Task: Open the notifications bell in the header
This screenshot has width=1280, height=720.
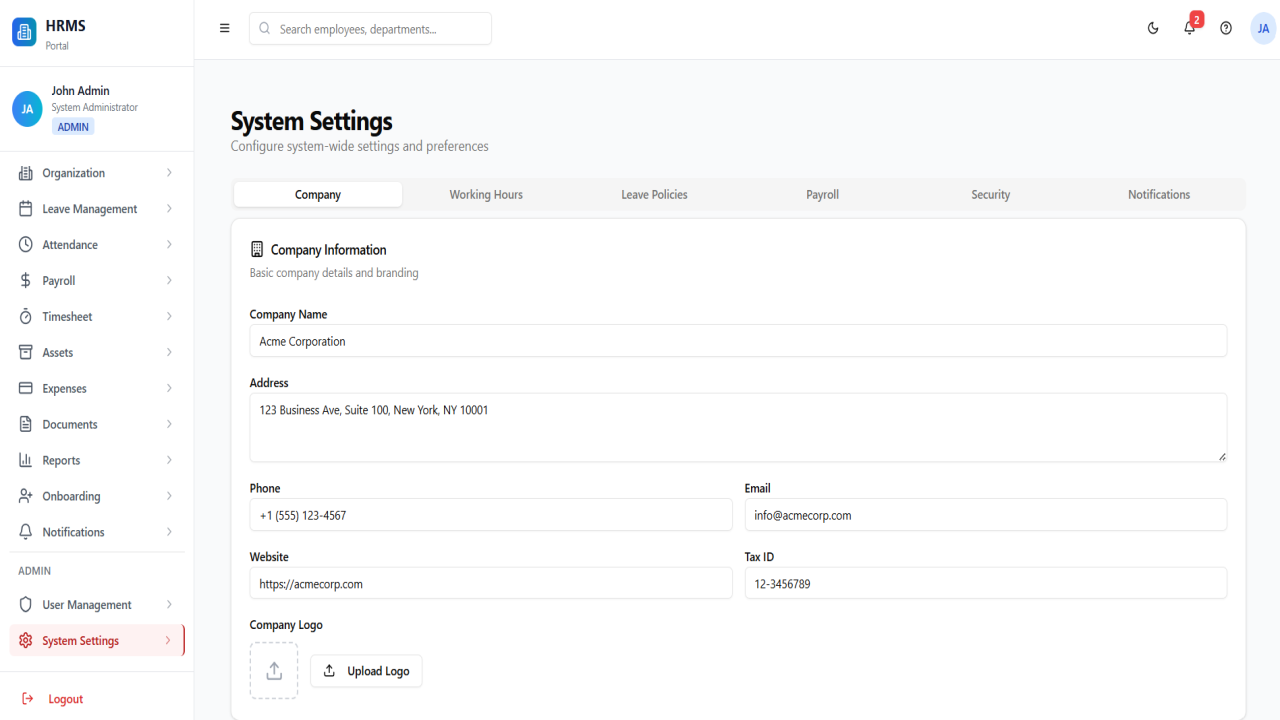Action: [x=1190, y=28]
